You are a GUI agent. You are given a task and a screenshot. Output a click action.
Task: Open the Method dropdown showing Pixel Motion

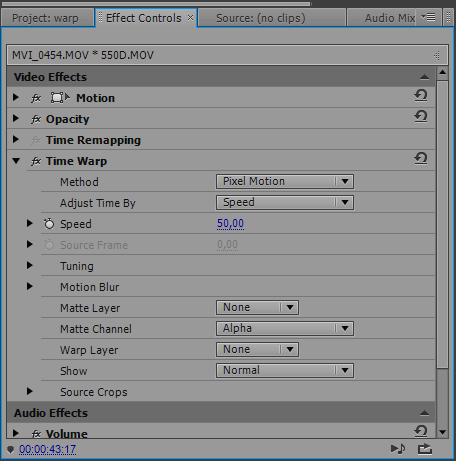[285, 182]
